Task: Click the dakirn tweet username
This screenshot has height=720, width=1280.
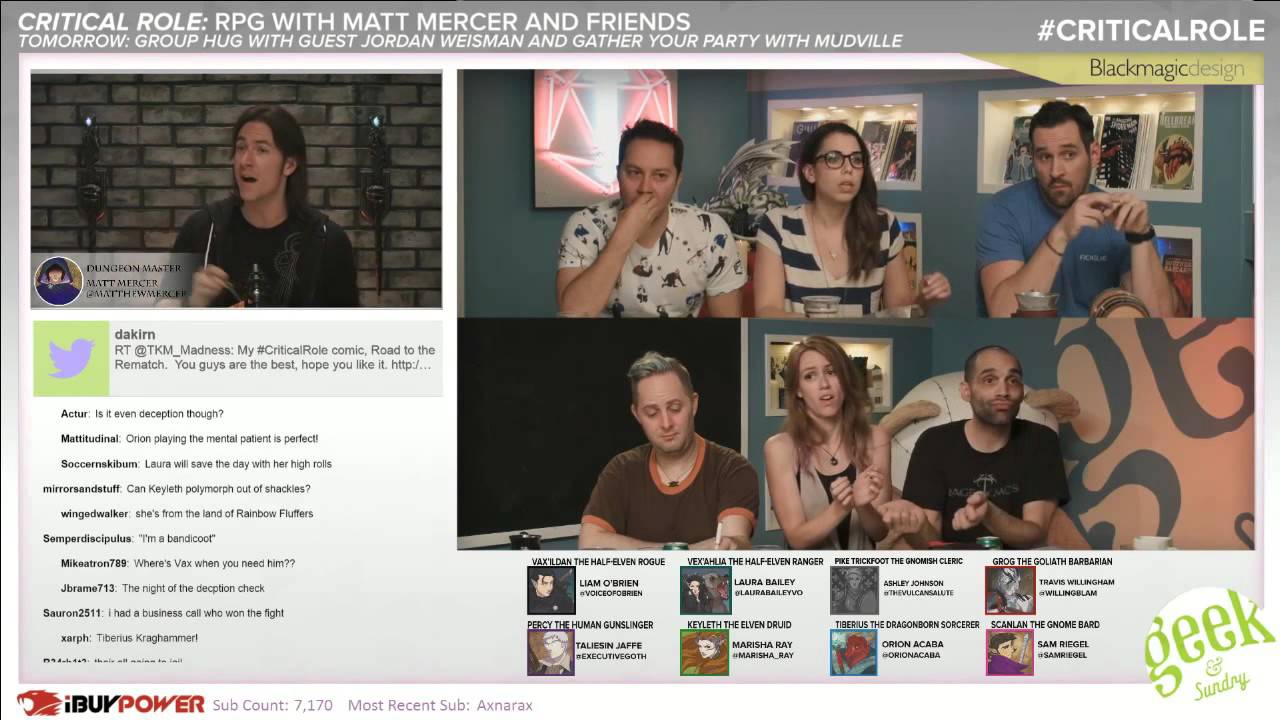Action: pyautogui.click(x=136, y=334)
